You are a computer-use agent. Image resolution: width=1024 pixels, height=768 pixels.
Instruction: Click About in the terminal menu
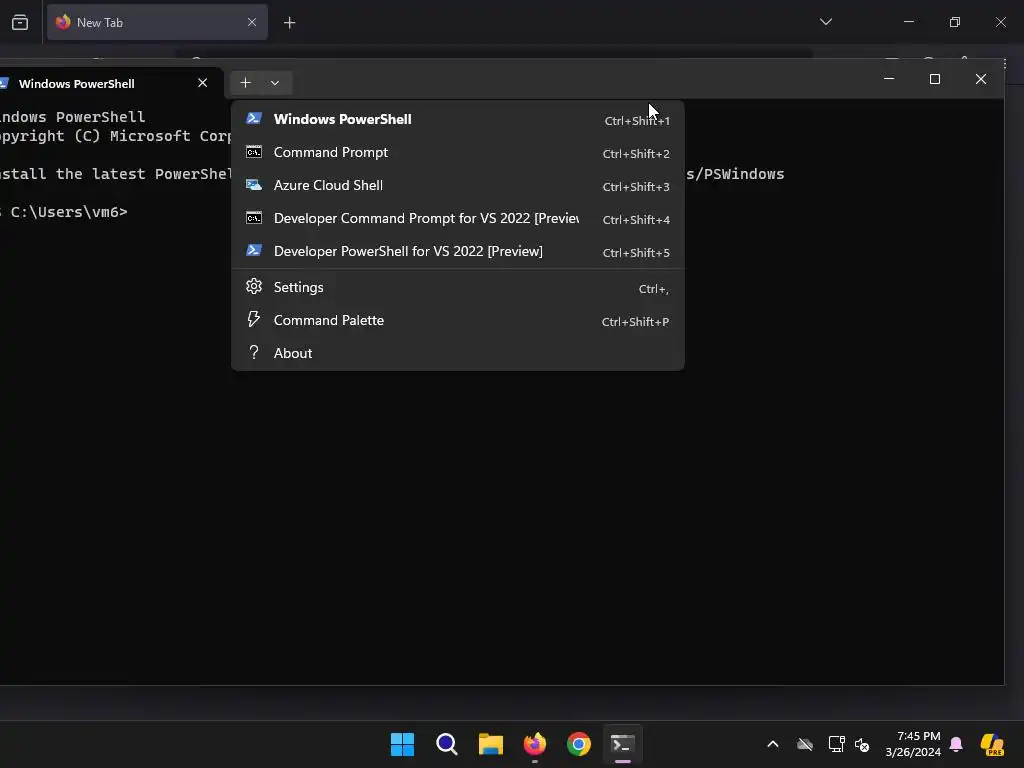[x=458, y=353]
